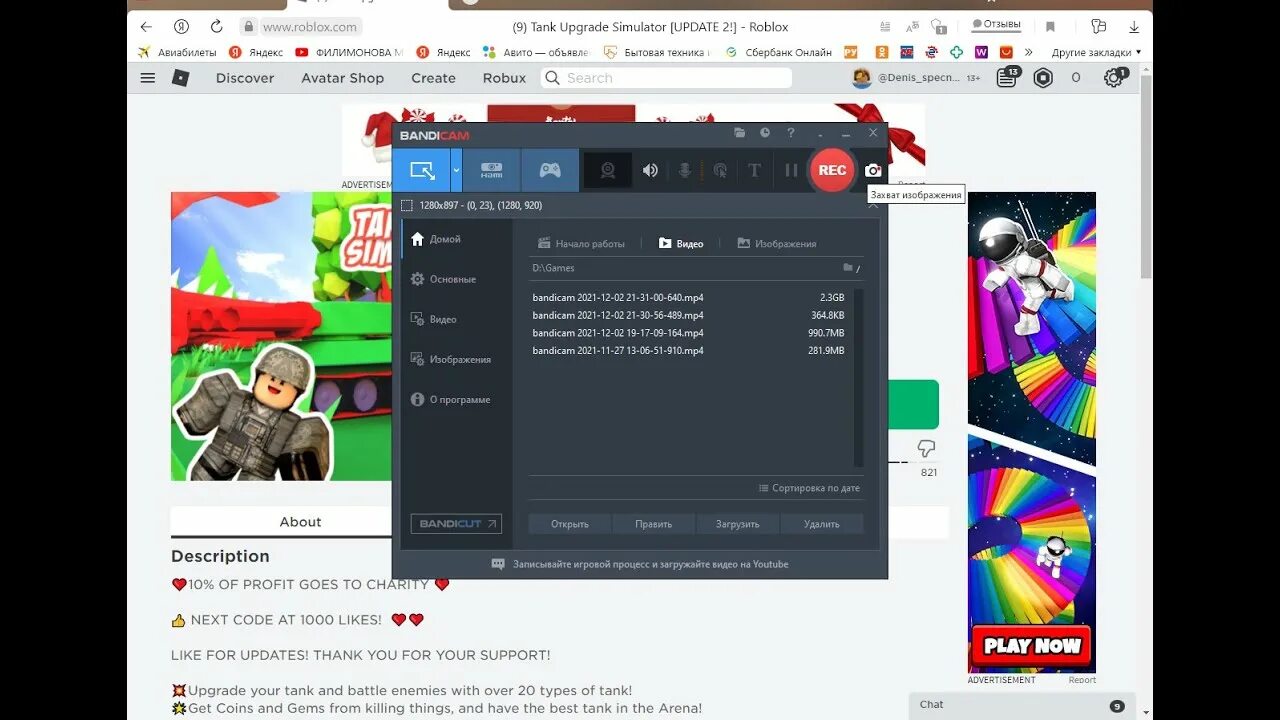Open Сбербанк Онлайн bookmark
Image resolution: width=1280 pixels, height=720 pixels.
[x=779, y=52]
